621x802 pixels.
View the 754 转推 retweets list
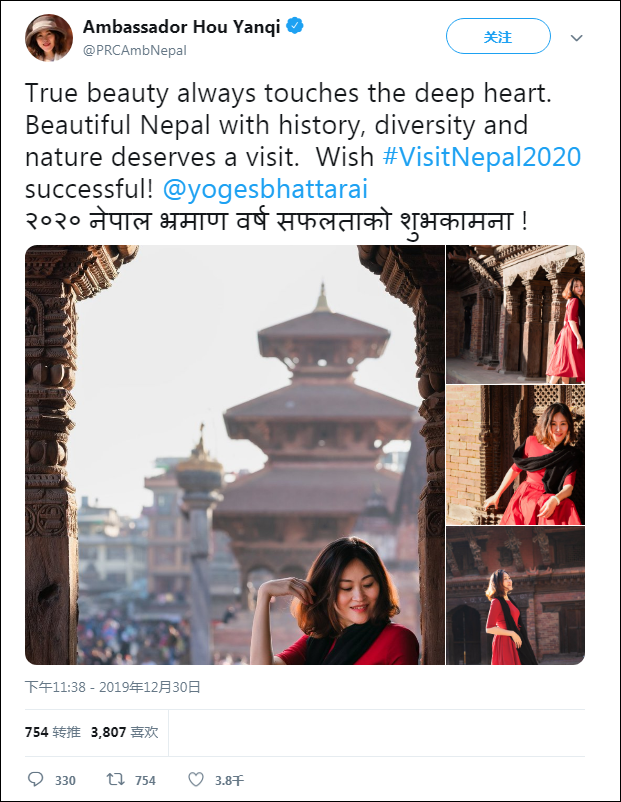[x=50, y=732]
